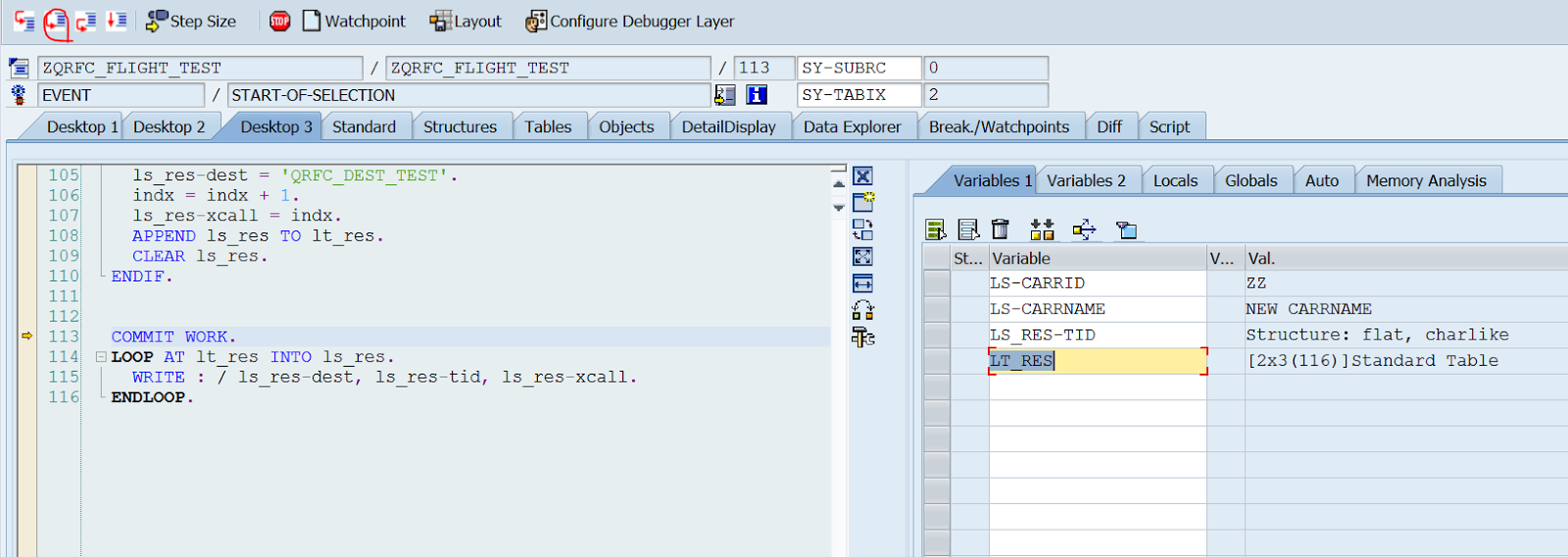Click the blue information icon
The height and width of the screenshot is (557, 1568).
point(757,95)
